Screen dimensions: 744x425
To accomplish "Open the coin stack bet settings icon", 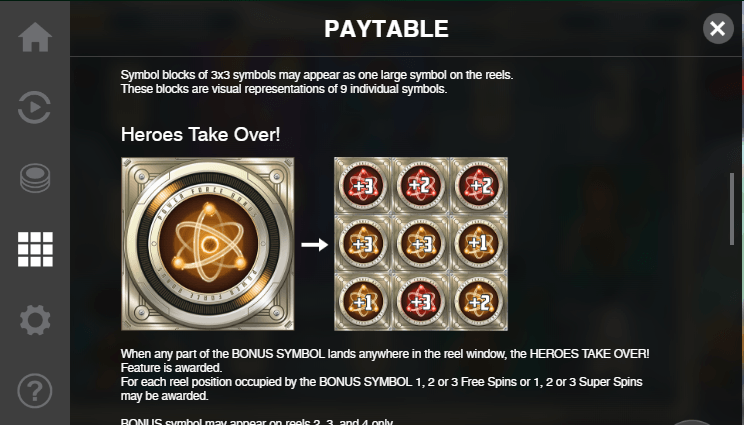I will pos(35,178).
